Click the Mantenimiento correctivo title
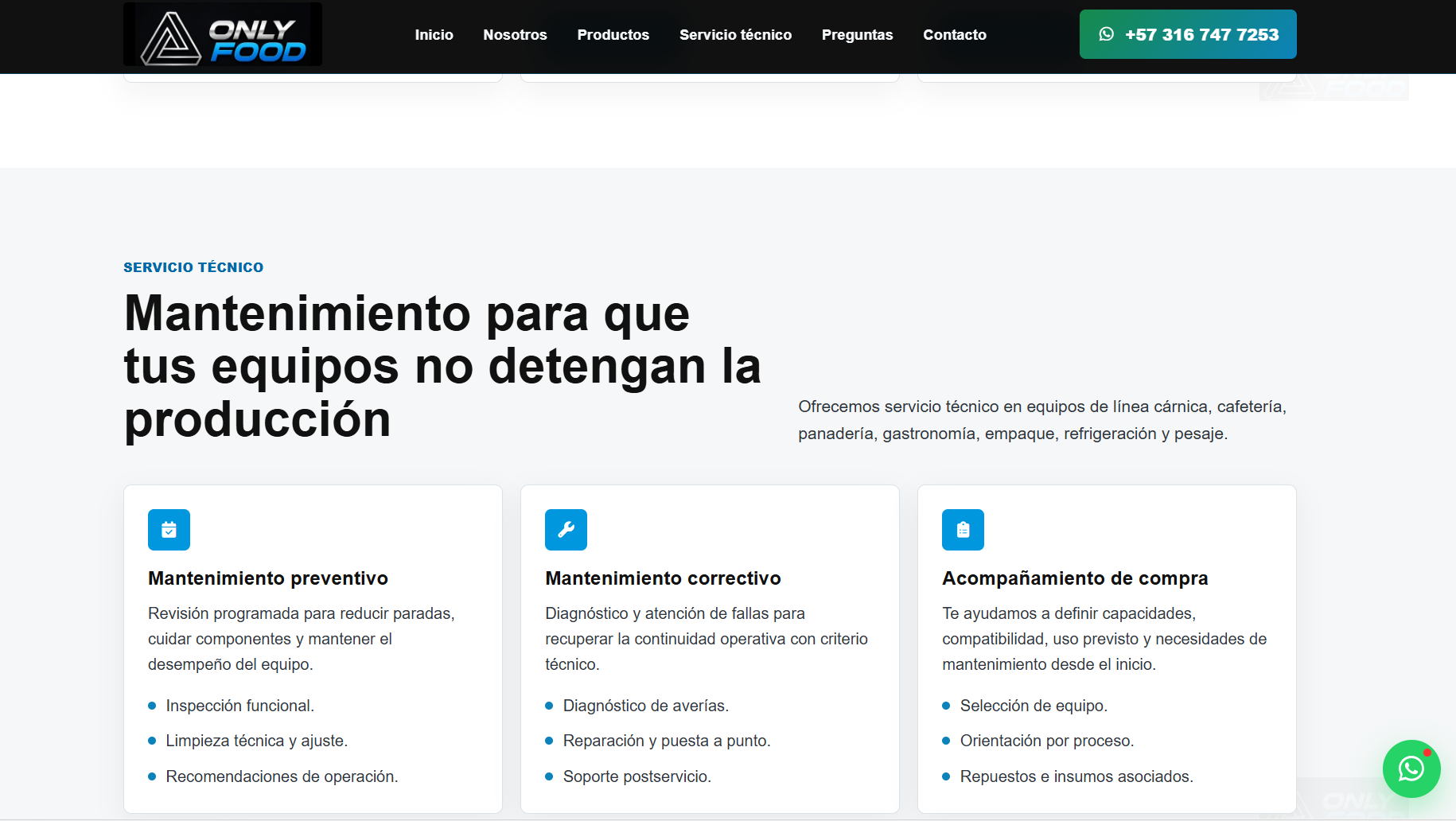This screenshot has width=1456, height=821. point(663,578)
